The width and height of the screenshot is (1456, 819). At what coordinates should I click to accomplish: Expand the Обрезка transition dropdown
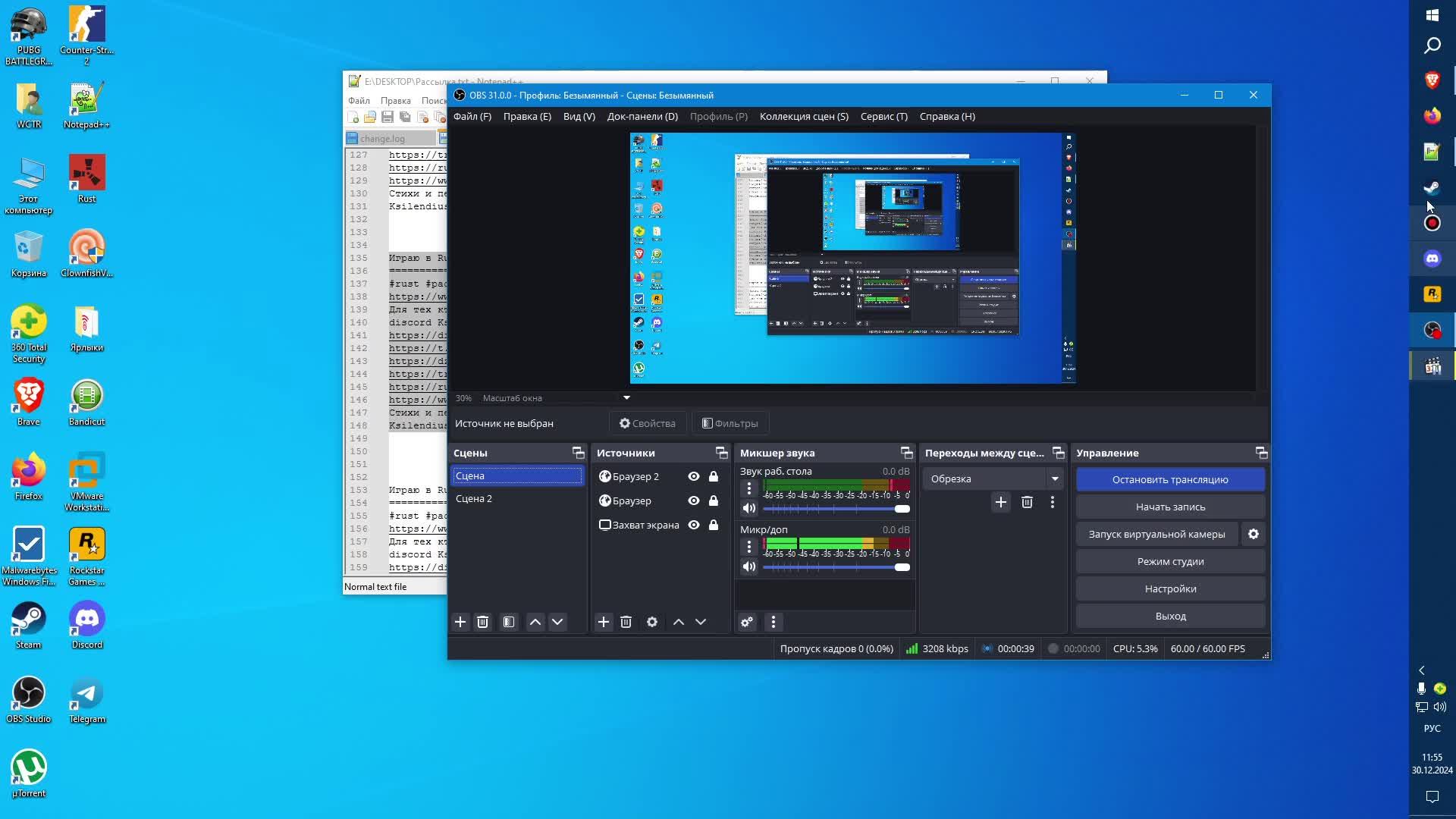coord(1054,479)
